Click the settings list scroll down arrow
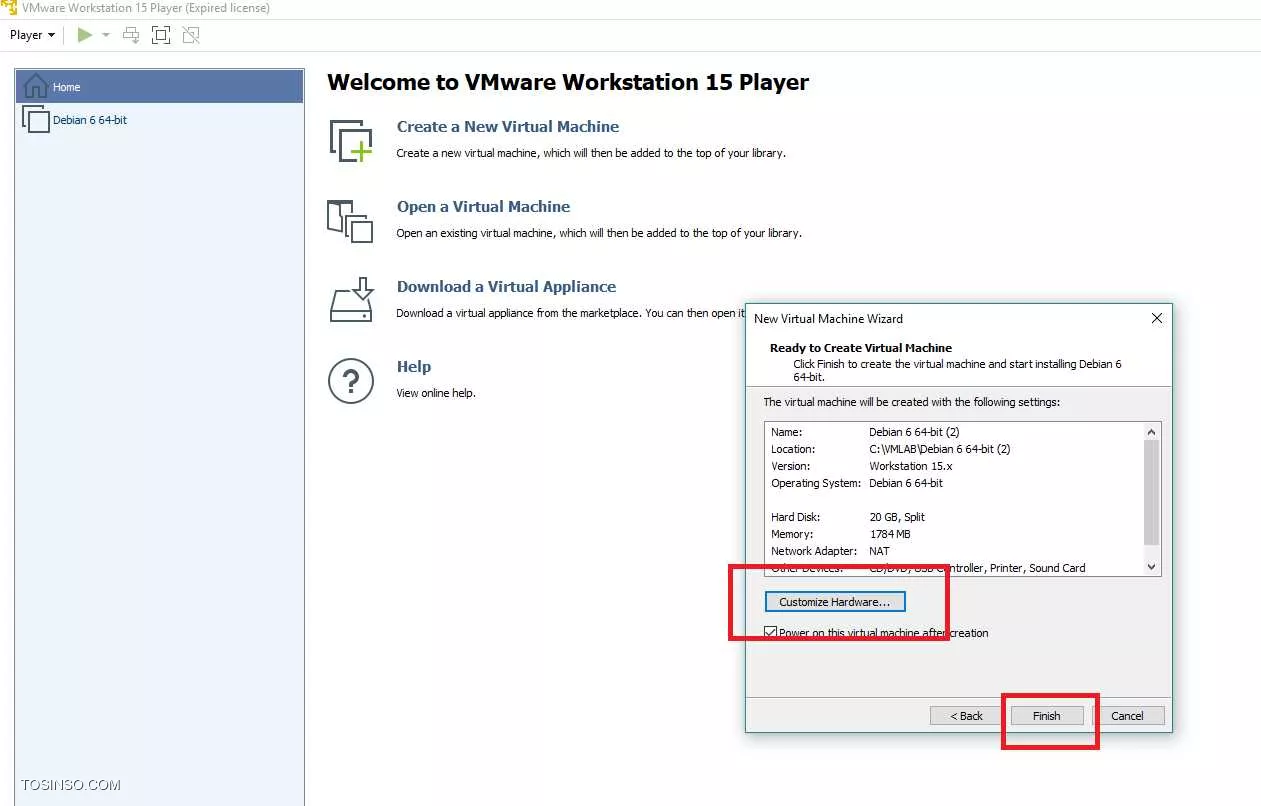 [1152, 566]
